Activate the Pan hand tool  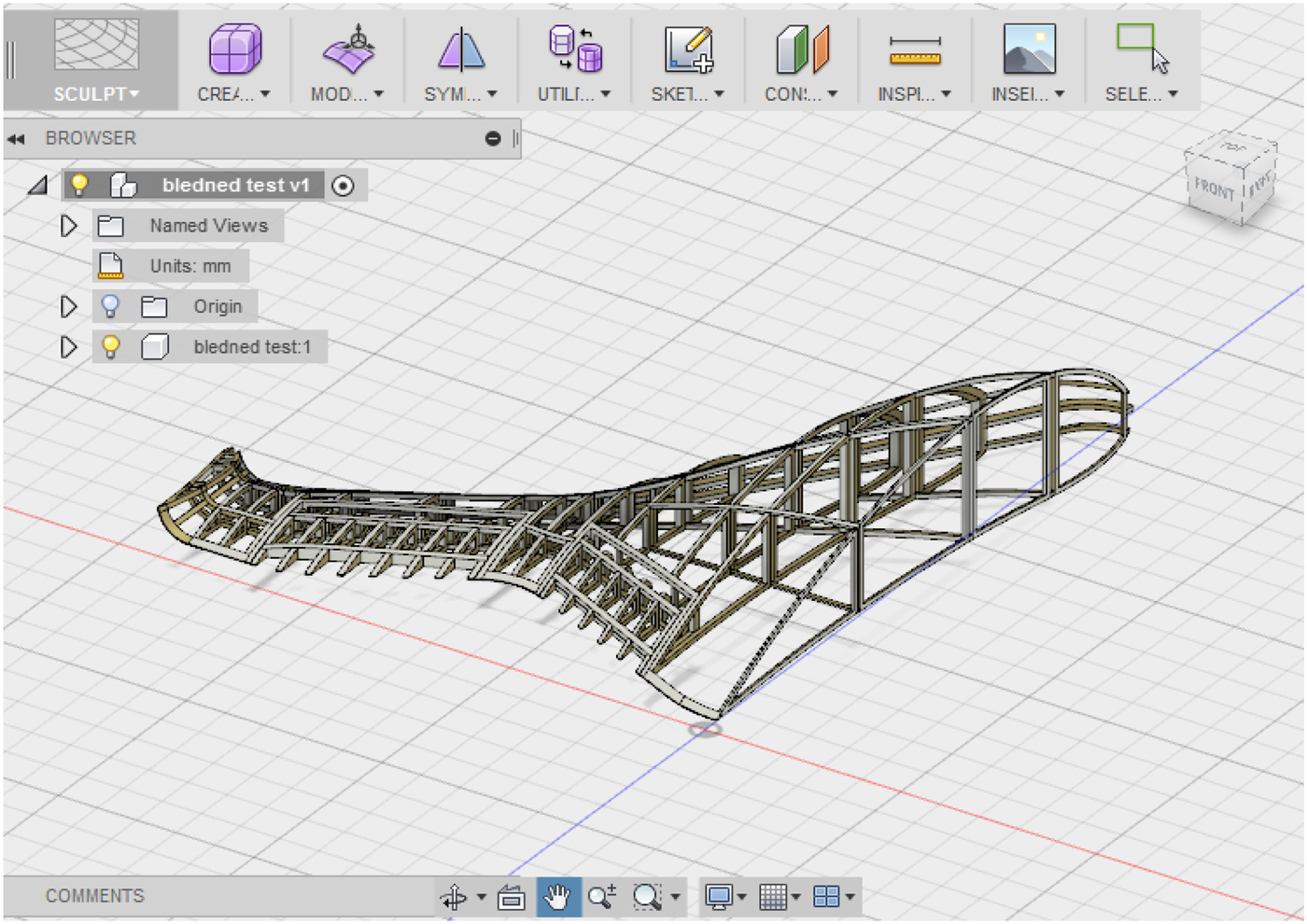point(557,897)
